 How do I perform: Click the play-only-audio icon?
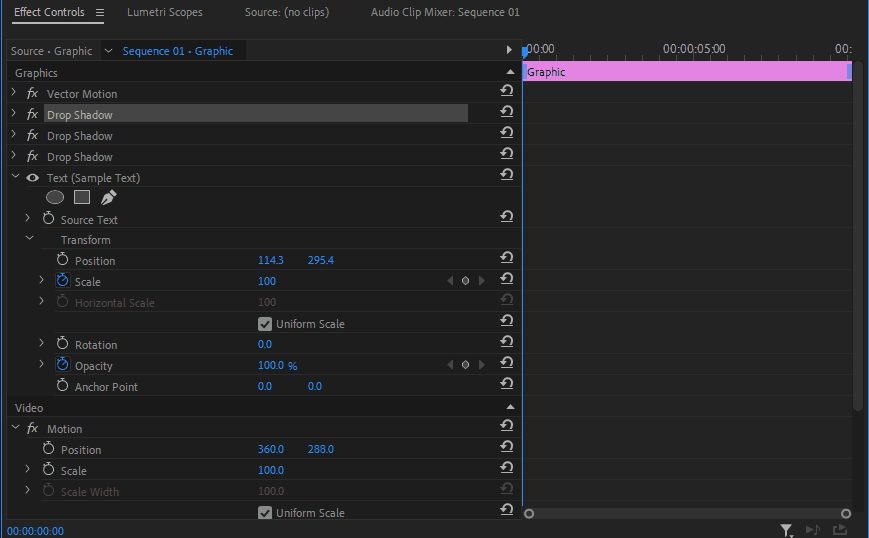(813, 530)
